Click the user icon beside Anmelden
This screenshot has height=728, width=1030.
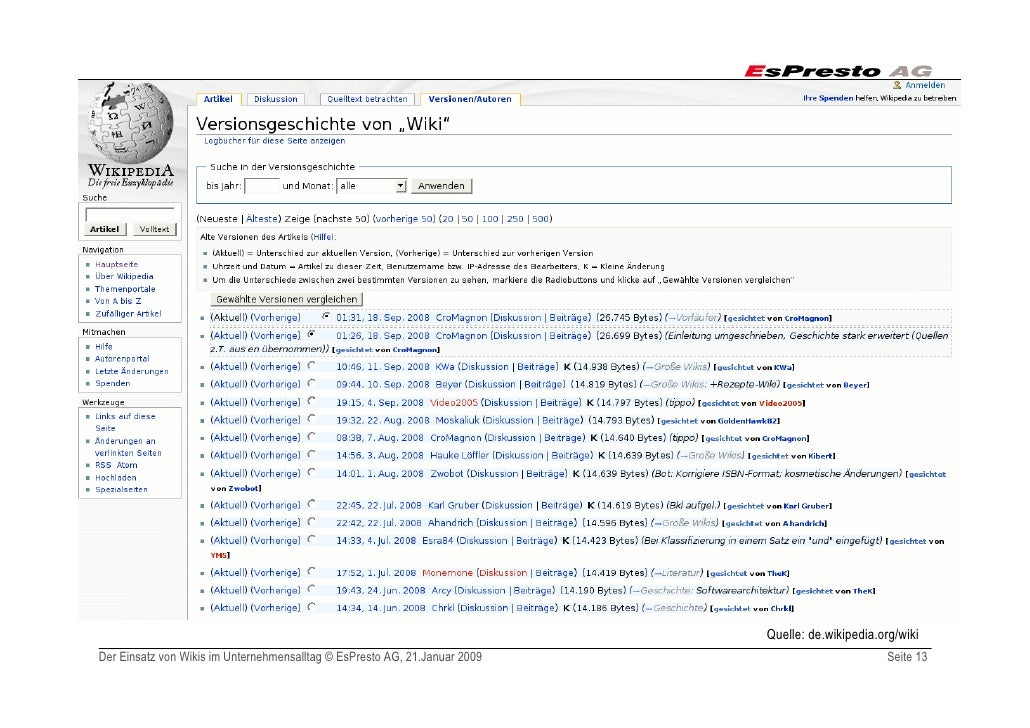(897, 85)
